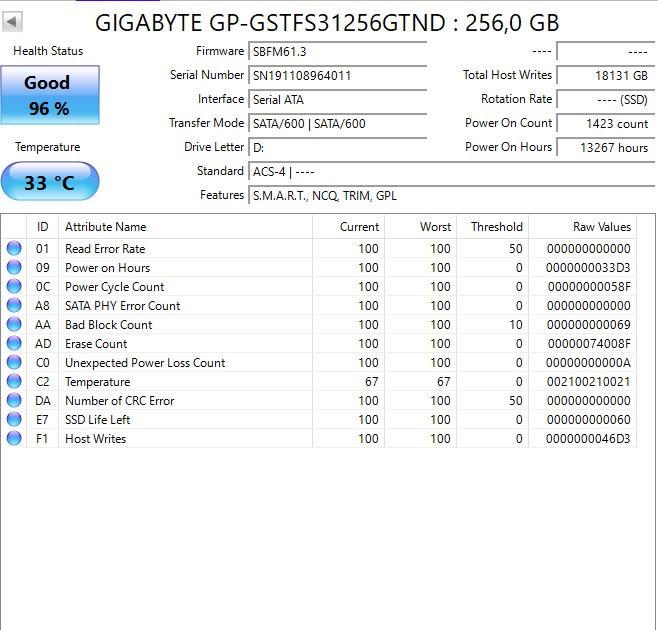Click the Rotation Rate value field

coord(605,99)
